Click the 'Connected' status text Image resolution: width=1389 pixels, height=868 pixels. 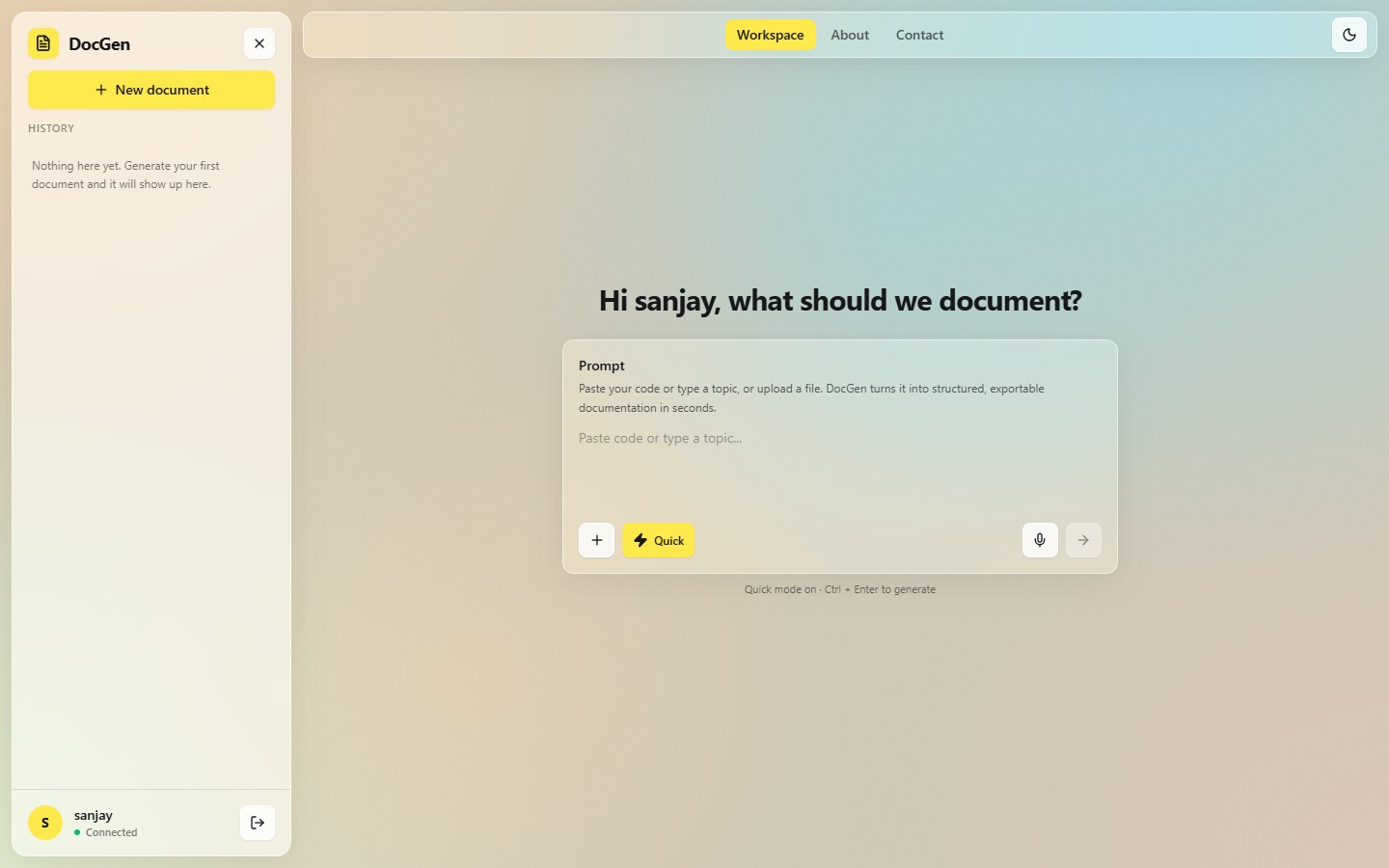111,832
